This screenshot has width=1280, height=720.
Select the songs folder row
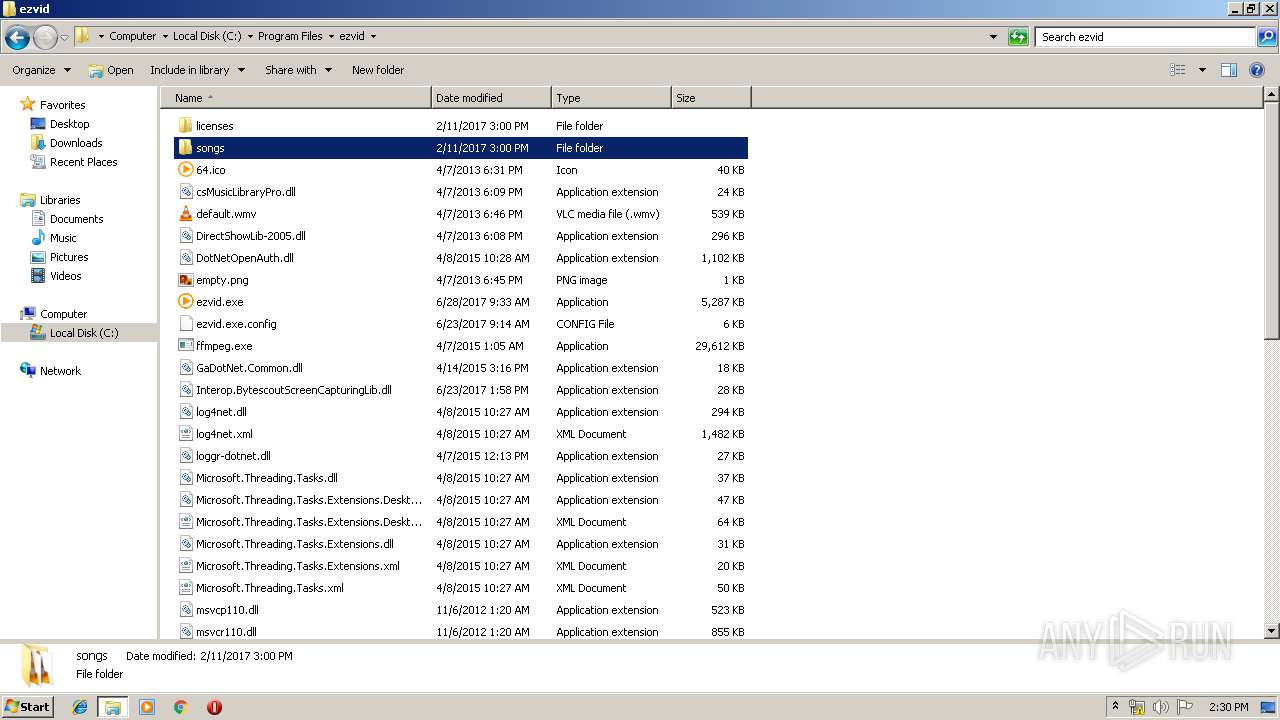coord(461,148)
